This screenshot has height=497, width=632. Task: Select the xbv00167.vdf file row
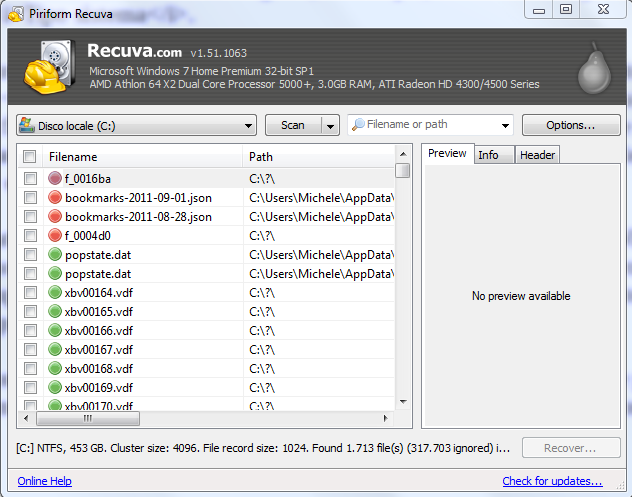click(206, 349)
